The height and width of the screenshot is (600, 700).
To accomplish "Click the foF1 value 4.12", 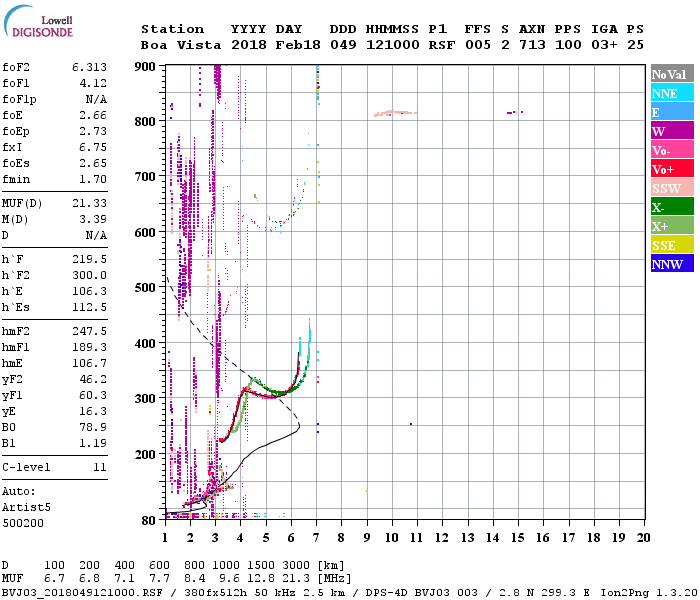I will 93,83.
